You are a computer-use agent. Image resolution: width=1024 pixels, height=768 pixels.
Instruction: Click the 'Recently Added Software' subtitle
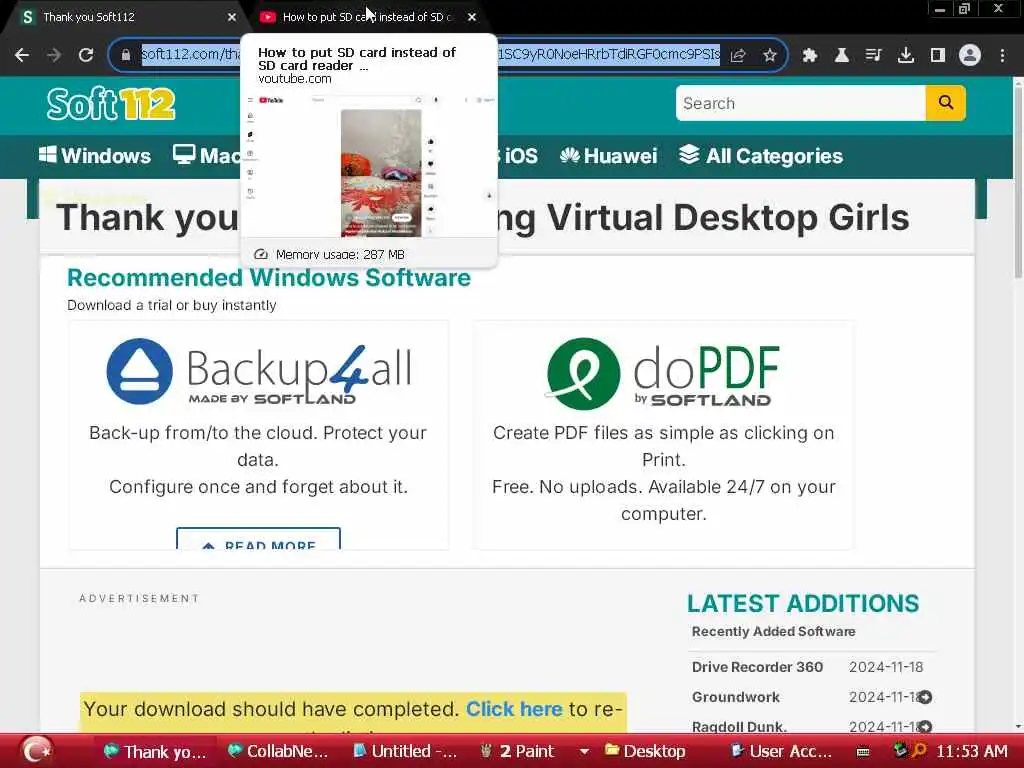click(773, 632)
